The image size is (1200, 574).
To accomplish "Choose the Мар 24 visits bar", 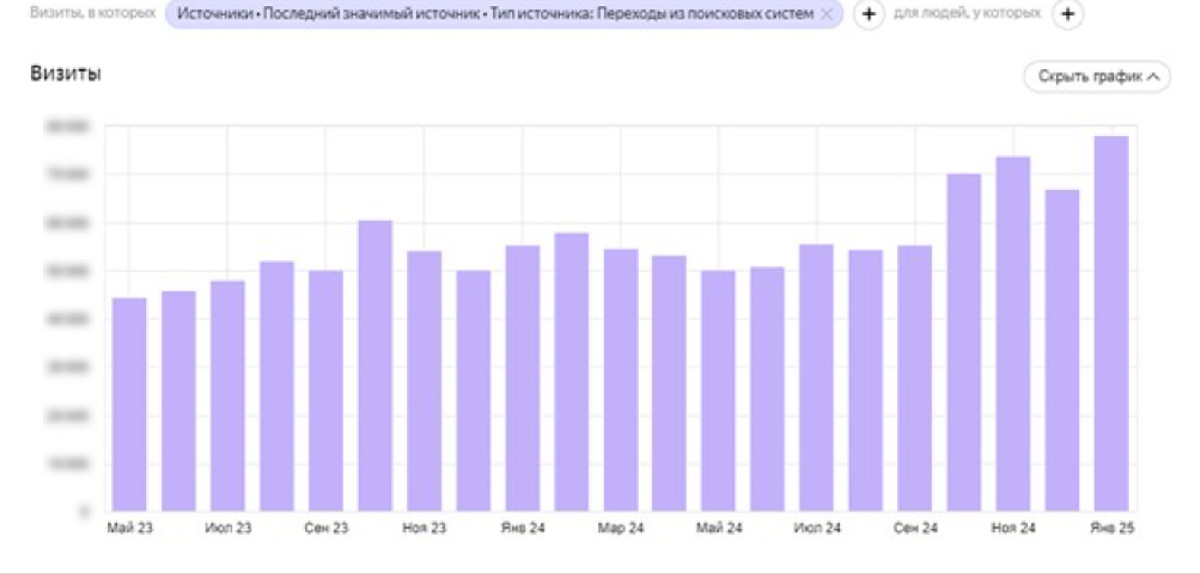I will [x=621, y=380].
